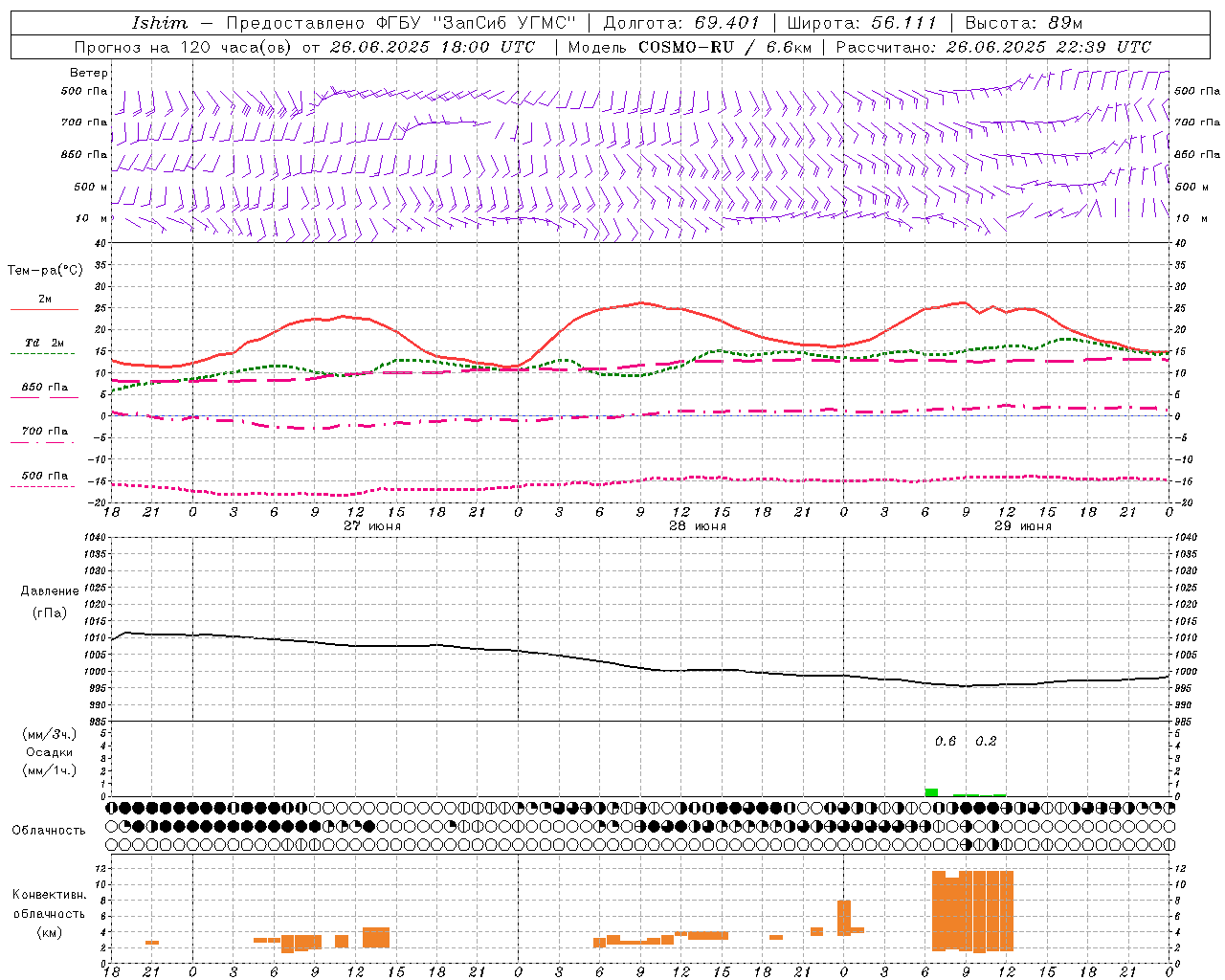The width and height of the screenshot is (1225, 980).
Task: Click the tallest green precipitation bar
Action: point(931,792)
